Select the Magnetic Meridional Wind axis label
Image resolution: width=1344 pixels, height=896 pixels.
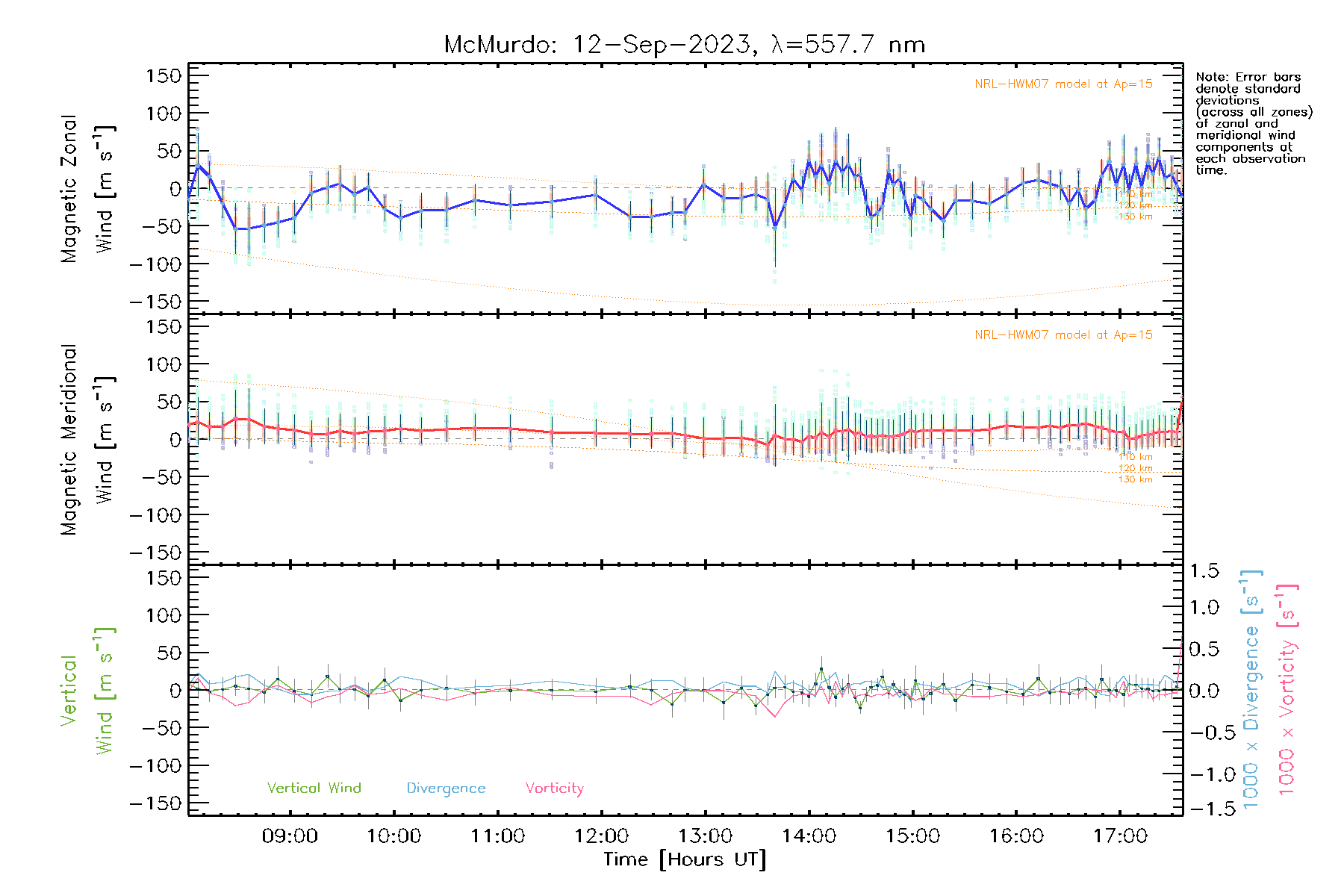click(x=87, y=440)
